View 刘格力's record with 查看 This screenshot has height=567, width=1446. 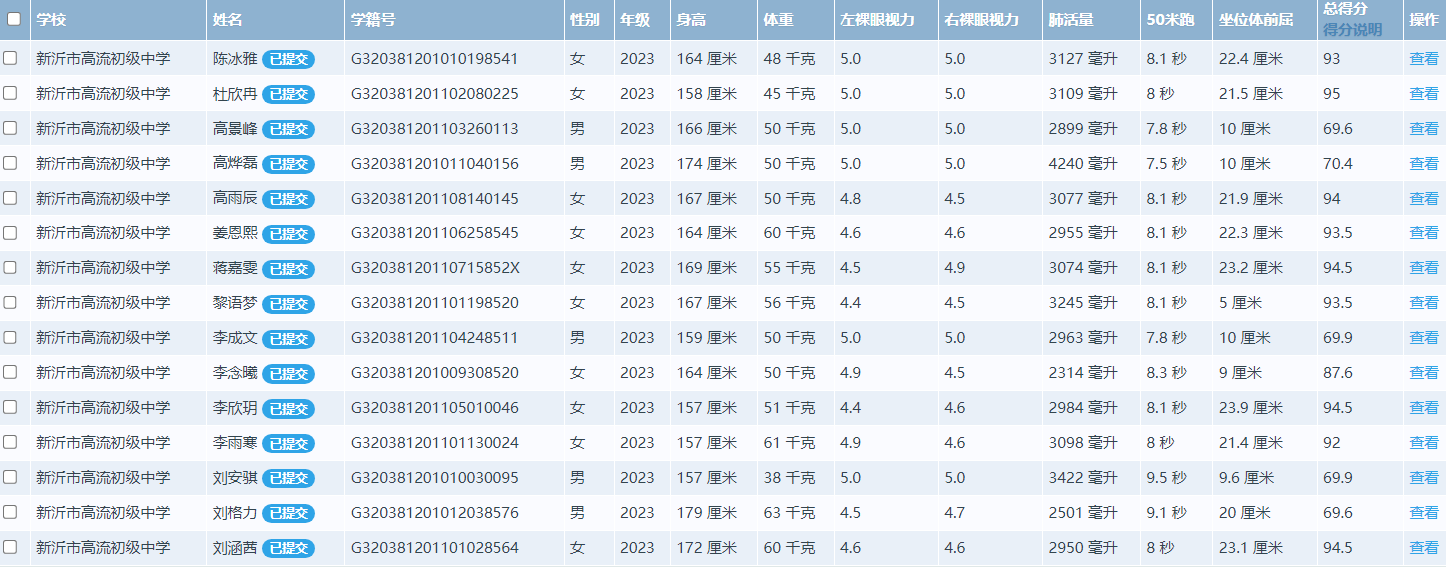click(x=1423, y=513)
